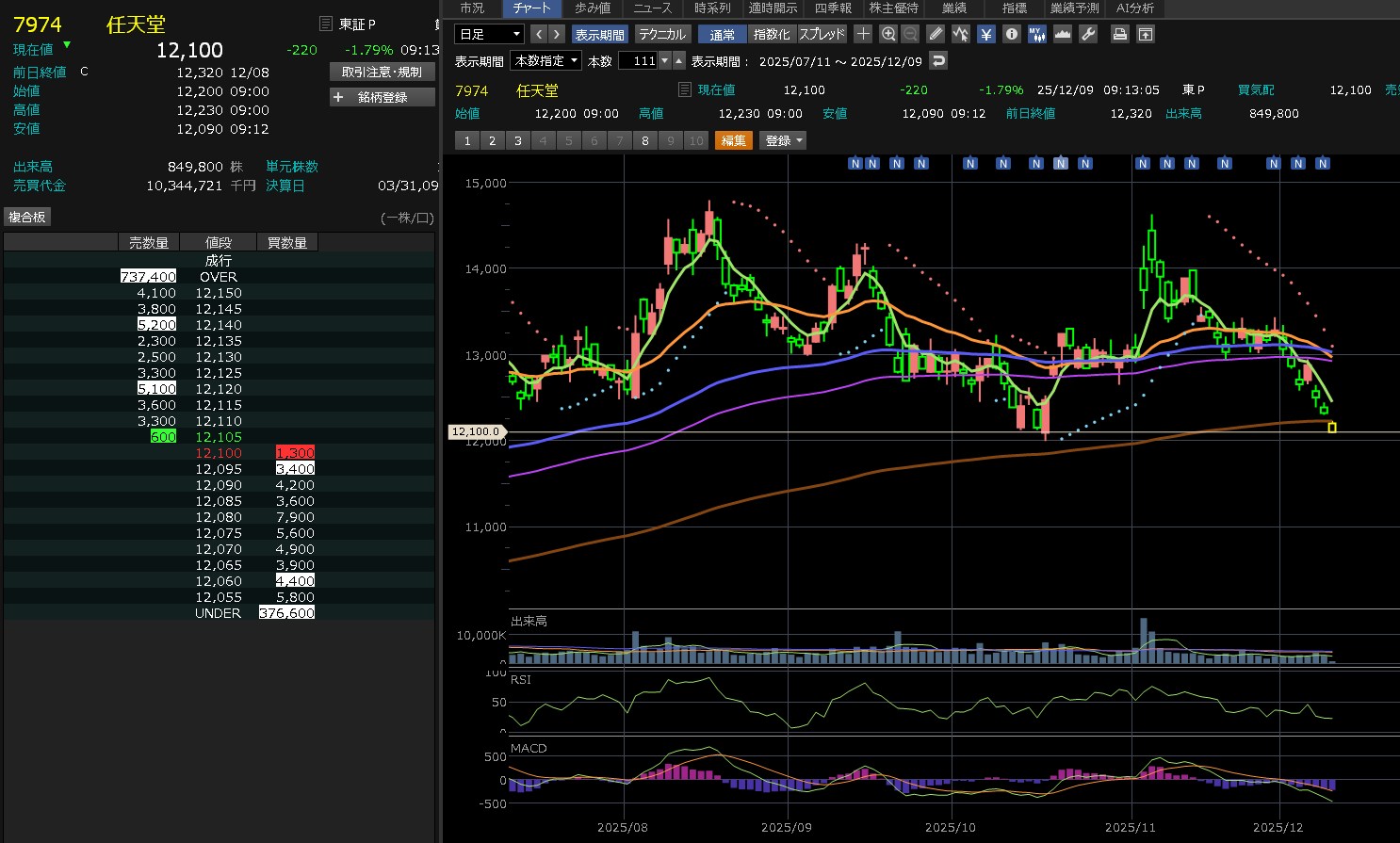Switch chart mode to スプレッド
Image resolution: width=1400 pixels, height=843 pixels.
[x=822, y=34]
